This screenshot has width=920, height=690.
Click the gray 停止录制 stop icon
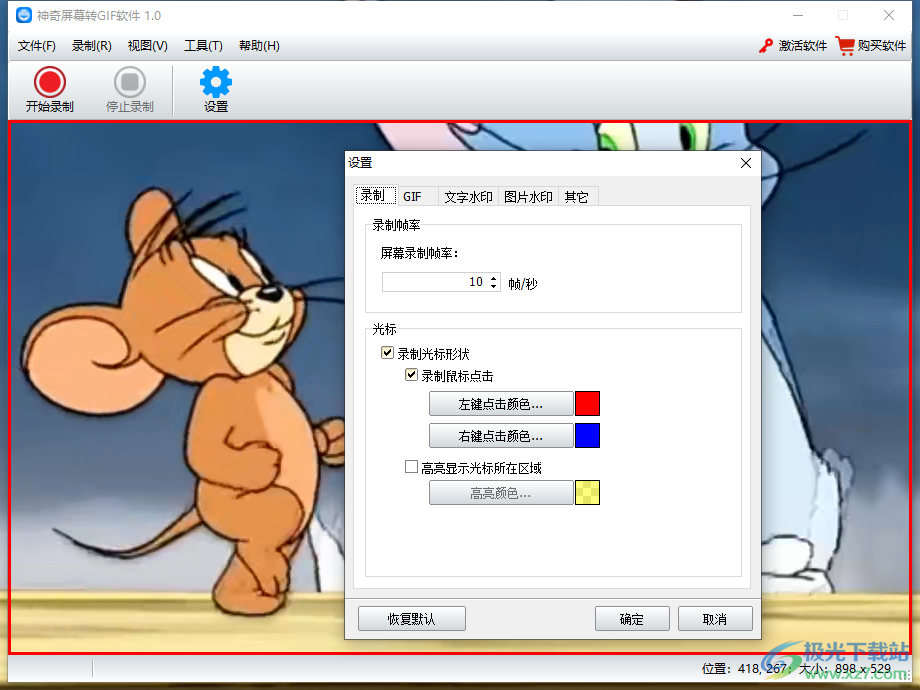(130, 82)
